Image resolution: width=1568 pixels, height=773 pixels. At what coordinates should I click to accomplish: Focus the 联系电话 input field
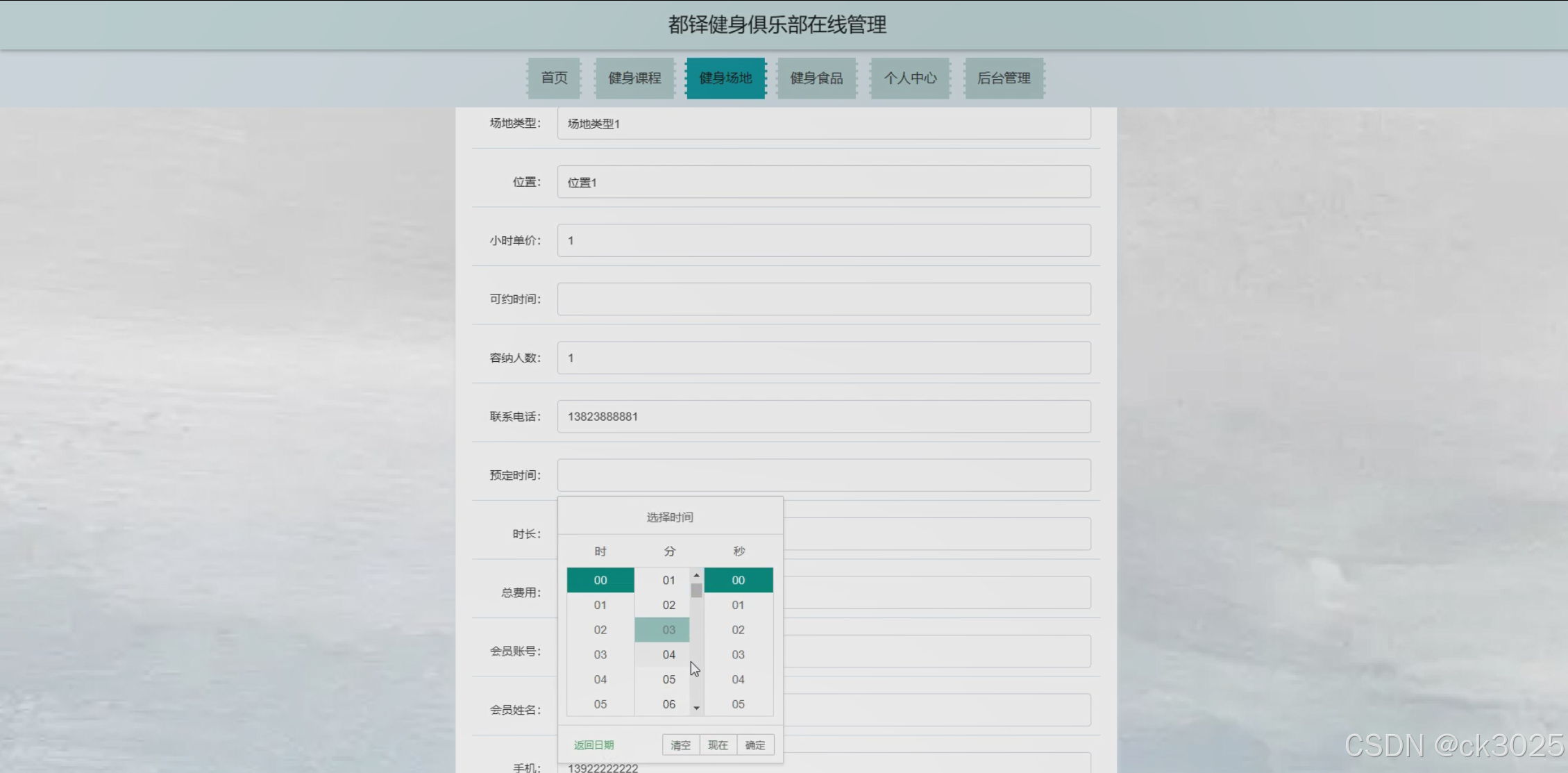824,417
